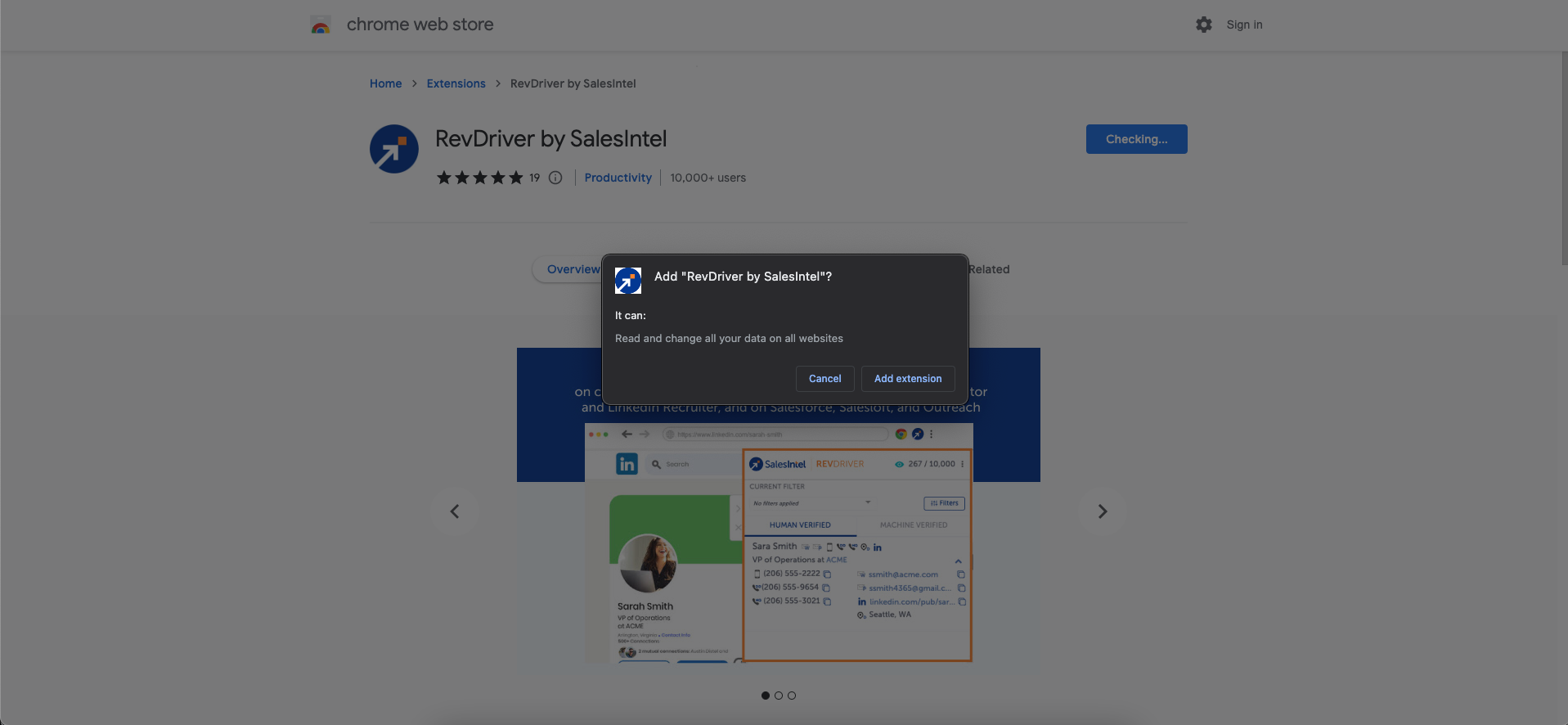Click the rating info icon beside 19

pos(555,178)
